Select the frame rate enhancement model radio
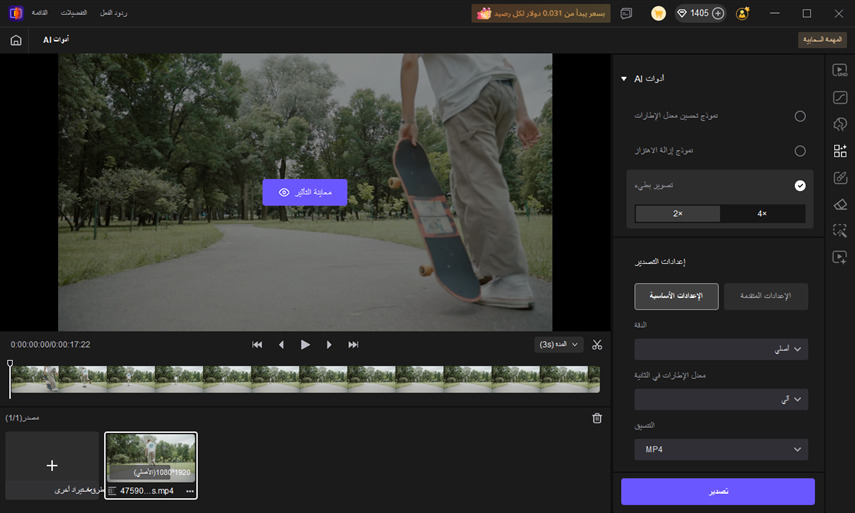Viewport: 855px width, 513px height. coord(800,116)
